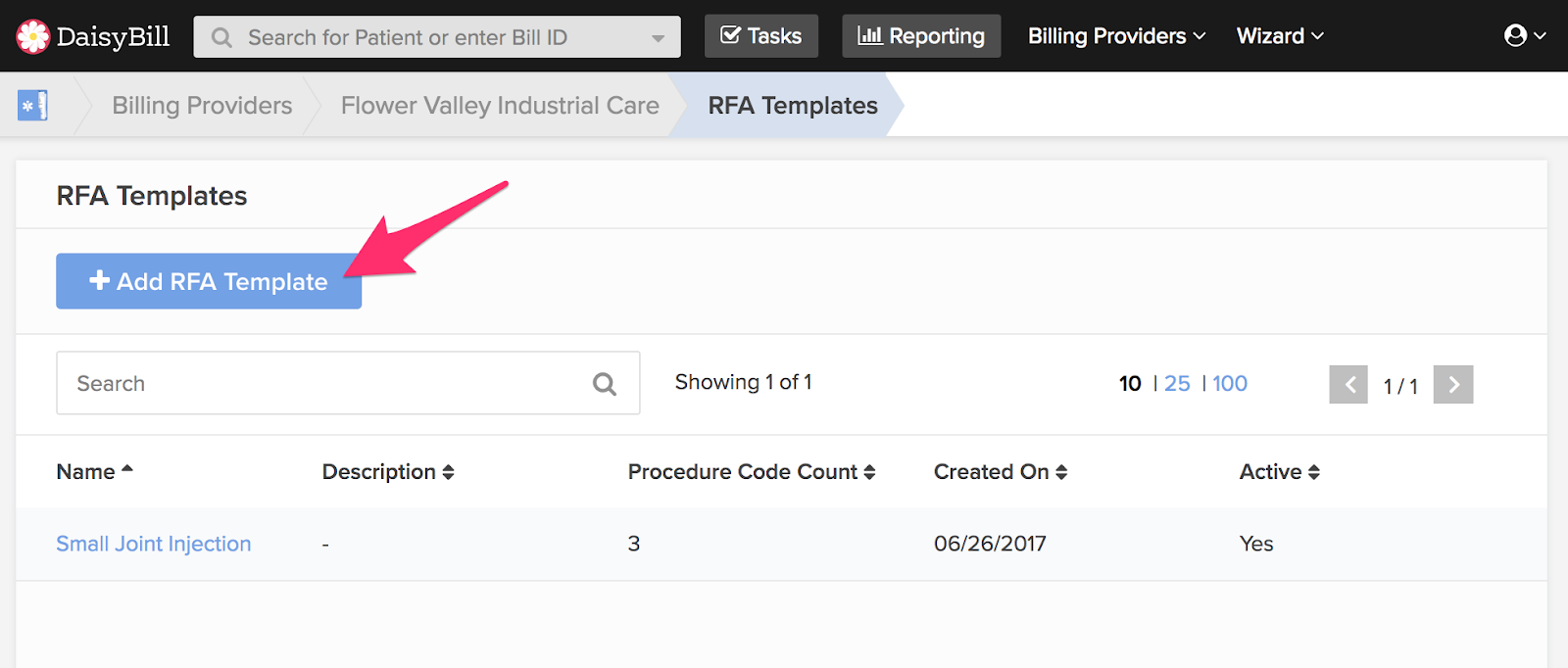The height and width of the screenshot is (668, 1568).
Task: Go to previous page arrow
Action: coord(1348,384)
